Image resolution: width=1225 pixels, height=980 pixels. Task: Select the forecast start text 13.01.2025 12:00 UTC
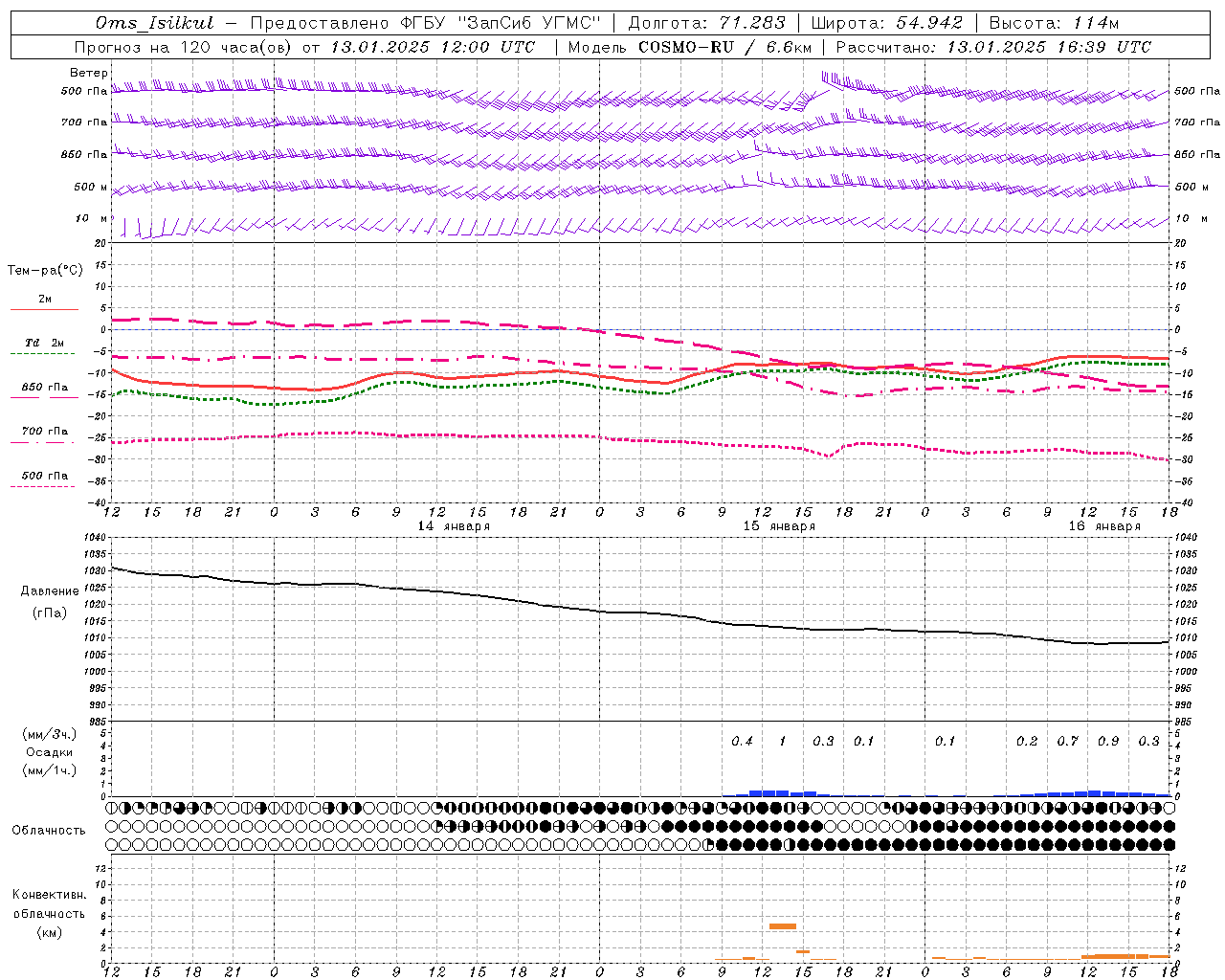433,47
